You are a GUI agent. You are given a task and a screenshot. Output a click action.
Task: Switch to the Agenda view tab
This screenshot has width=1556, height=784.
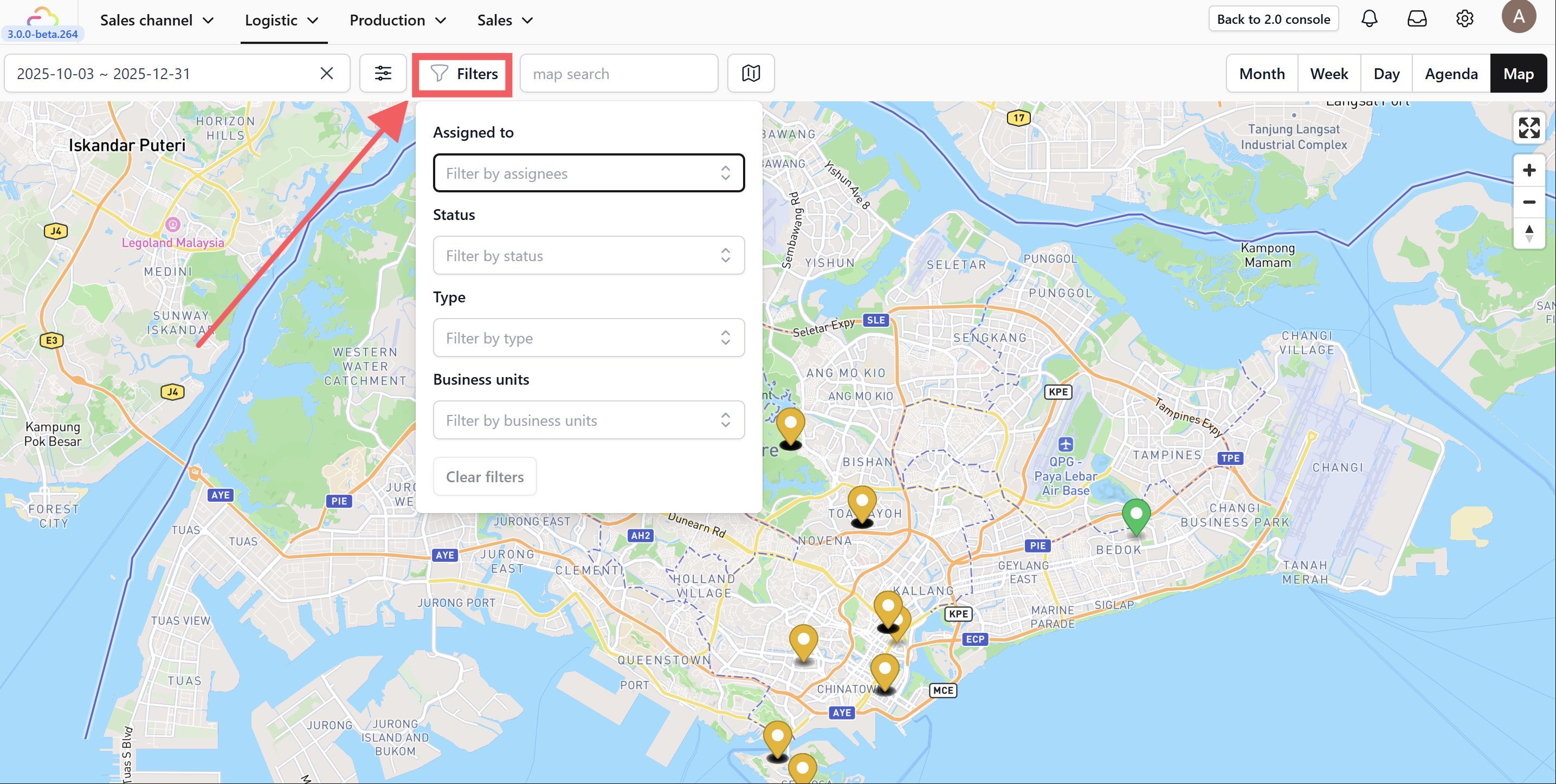tap(1451, 73)
